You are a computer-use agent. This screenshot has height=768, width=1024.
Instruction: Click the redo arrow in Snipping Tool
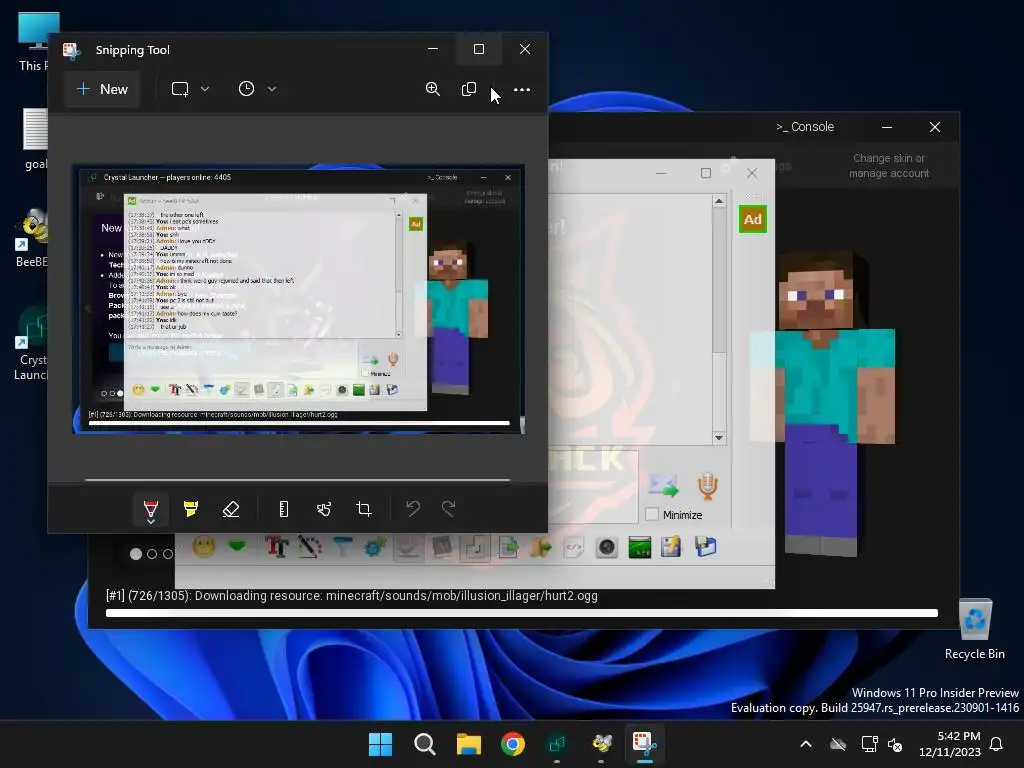[x=449, y=508]
